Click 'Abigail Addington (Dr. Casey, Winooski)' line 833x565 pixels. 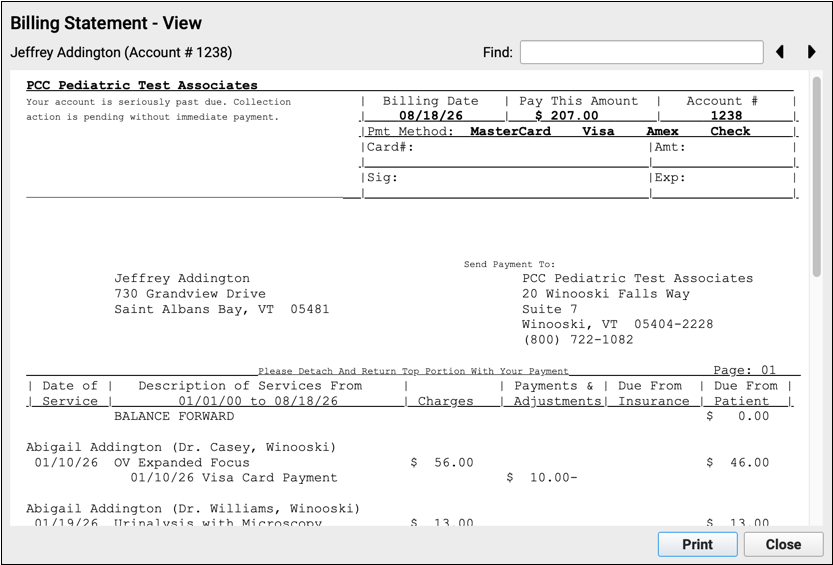pyautogui.click(x=181, y=447)
